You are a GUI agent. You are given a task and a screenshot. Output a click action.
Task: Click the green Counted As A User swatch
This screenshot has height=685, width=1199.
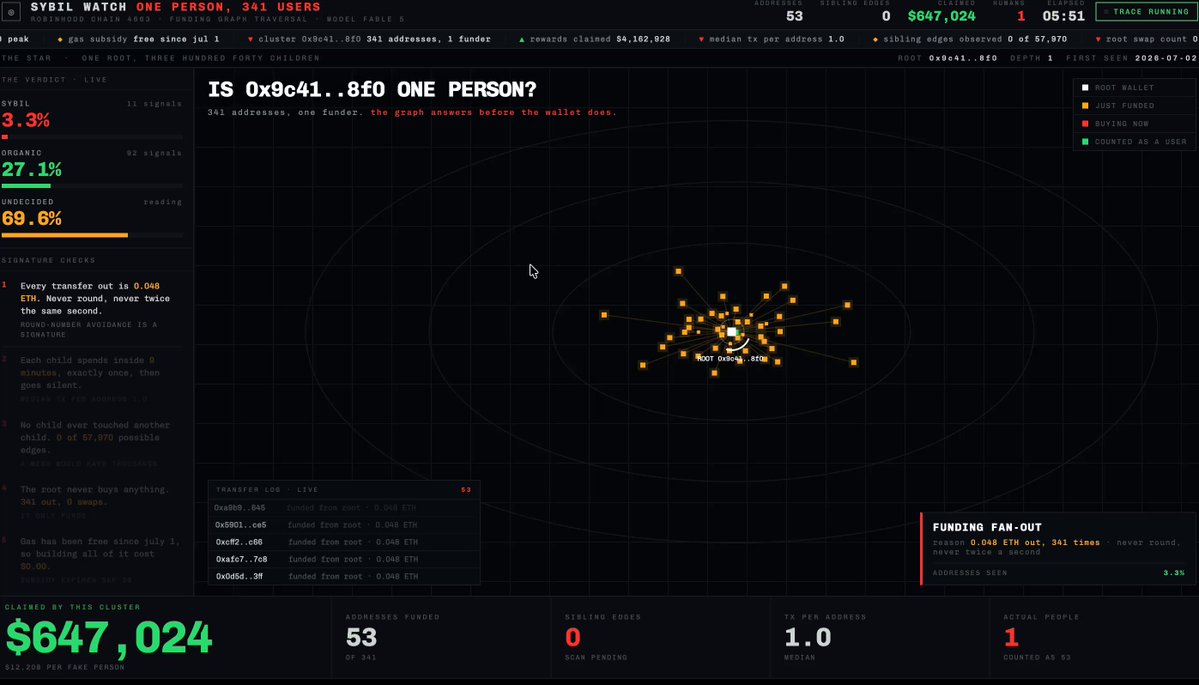1085,141
